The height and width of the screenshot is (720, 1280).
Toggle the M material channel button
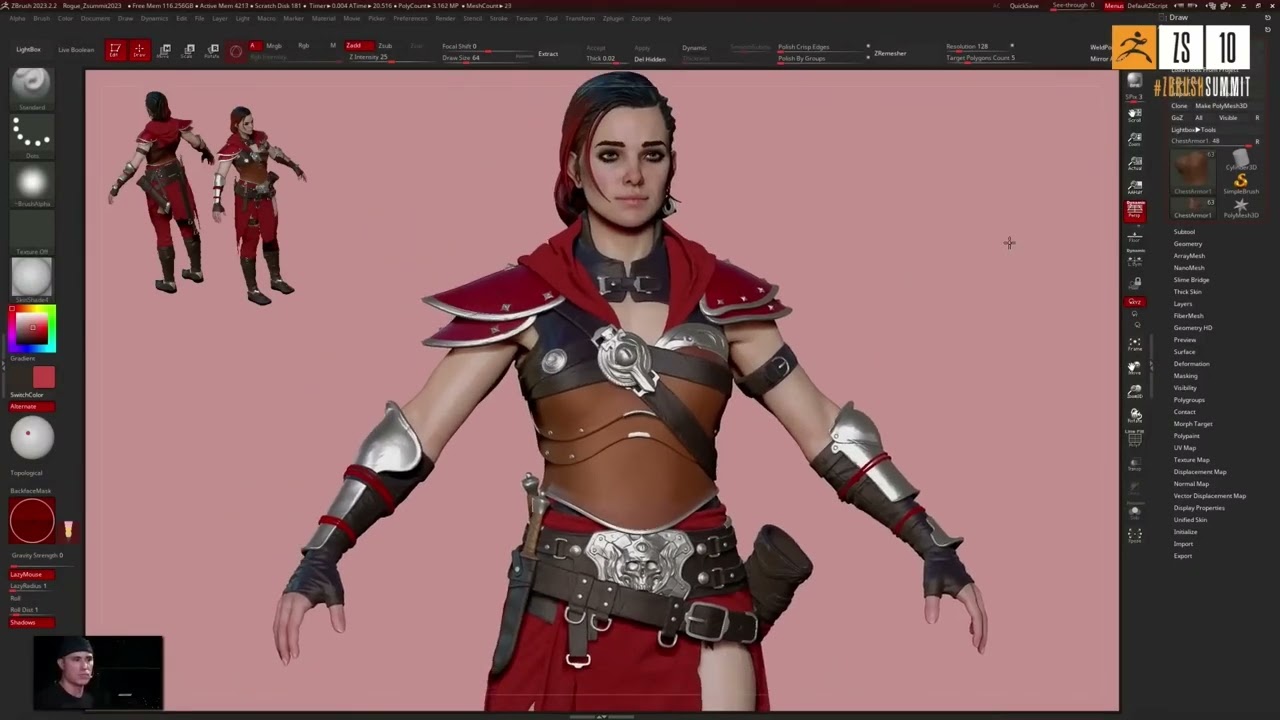click(333, 45)
